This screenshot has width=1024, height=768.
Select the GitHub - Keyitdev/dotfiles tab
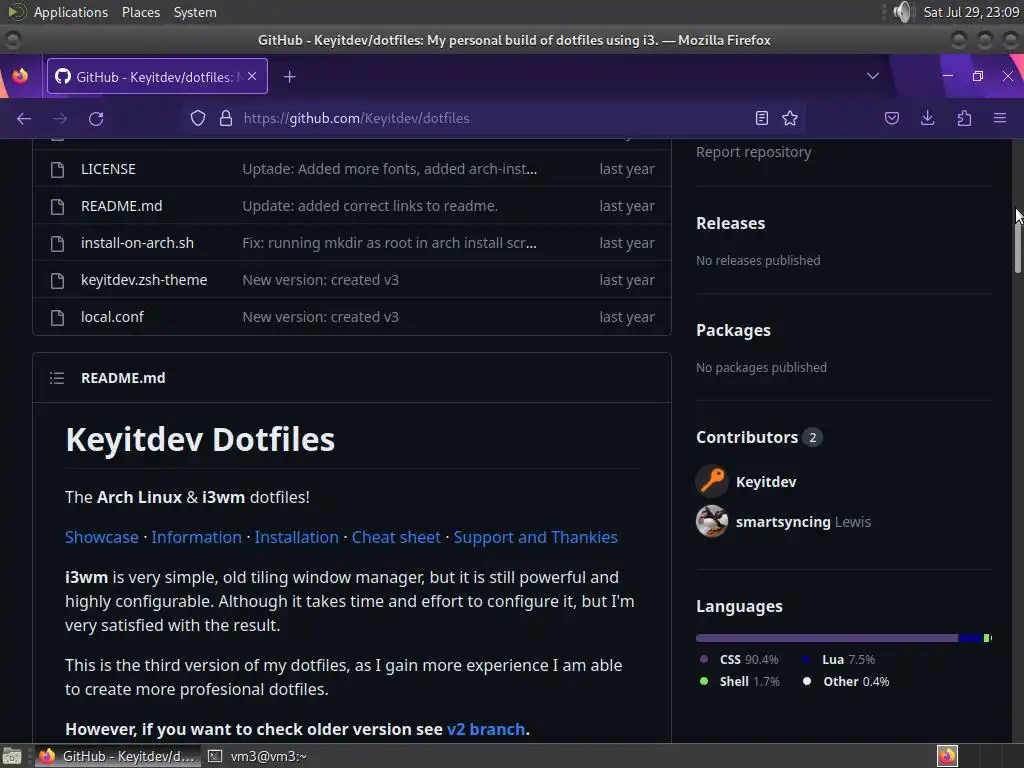pos(157,76)
